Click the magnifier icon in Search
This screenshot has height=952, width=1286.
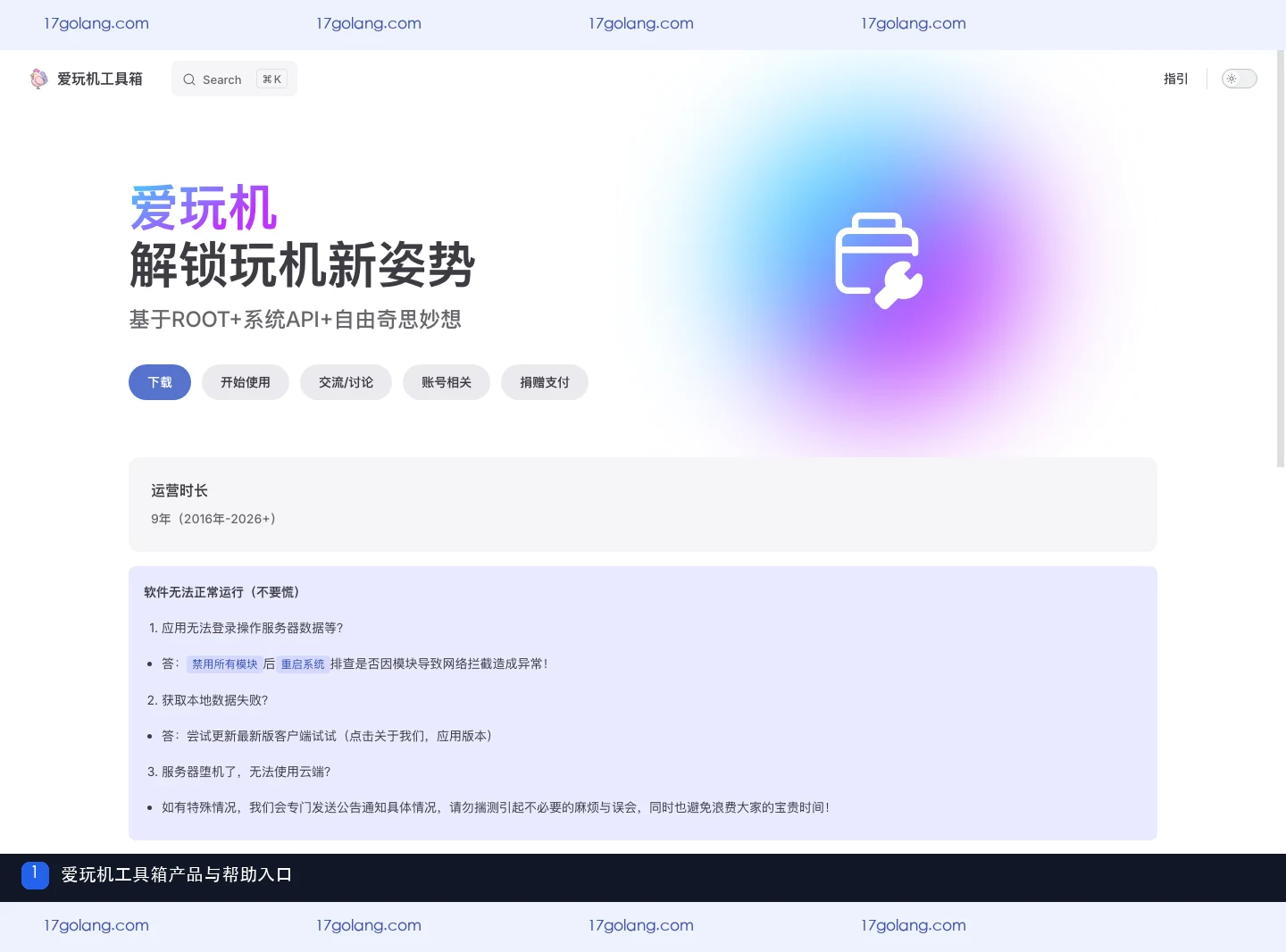pyautogui.click(x=189, y=79)
